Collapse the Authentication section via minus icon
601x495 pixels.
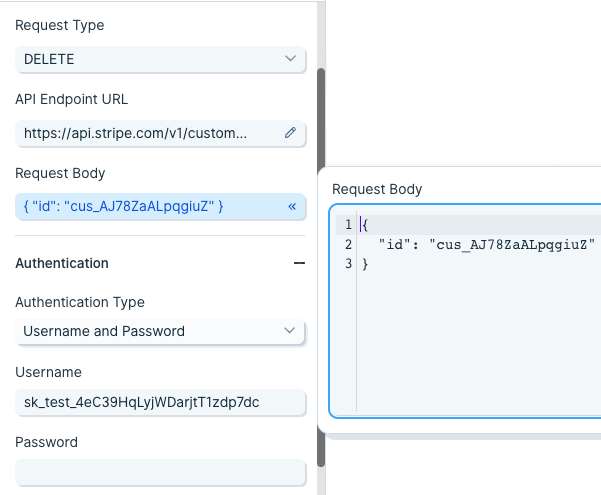tap(299, 263)
